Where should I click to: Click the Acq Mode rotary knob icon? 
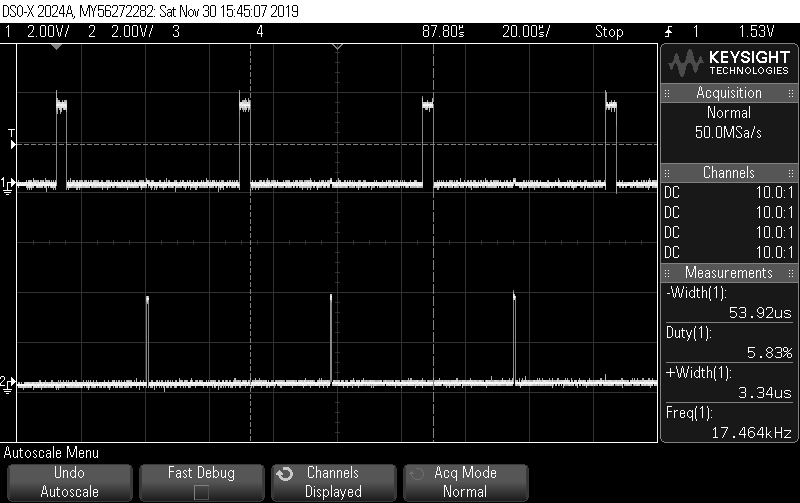pos(417,474)
